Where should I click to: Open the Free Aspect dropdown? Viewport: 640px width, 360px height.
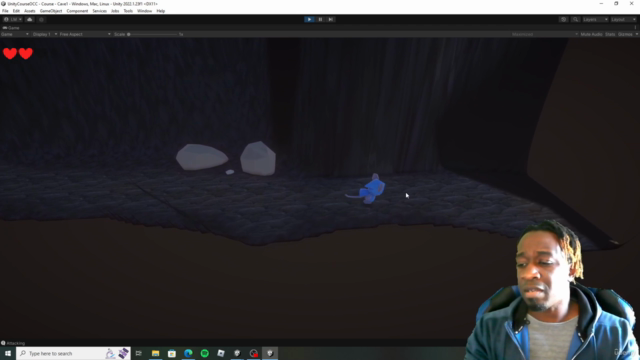coord(85,34)
